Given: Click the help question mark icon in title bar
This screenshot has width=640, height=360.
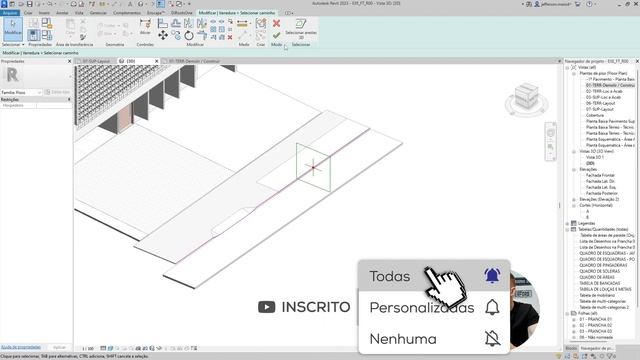Looking at the screenshot, I should click(589, 4).
